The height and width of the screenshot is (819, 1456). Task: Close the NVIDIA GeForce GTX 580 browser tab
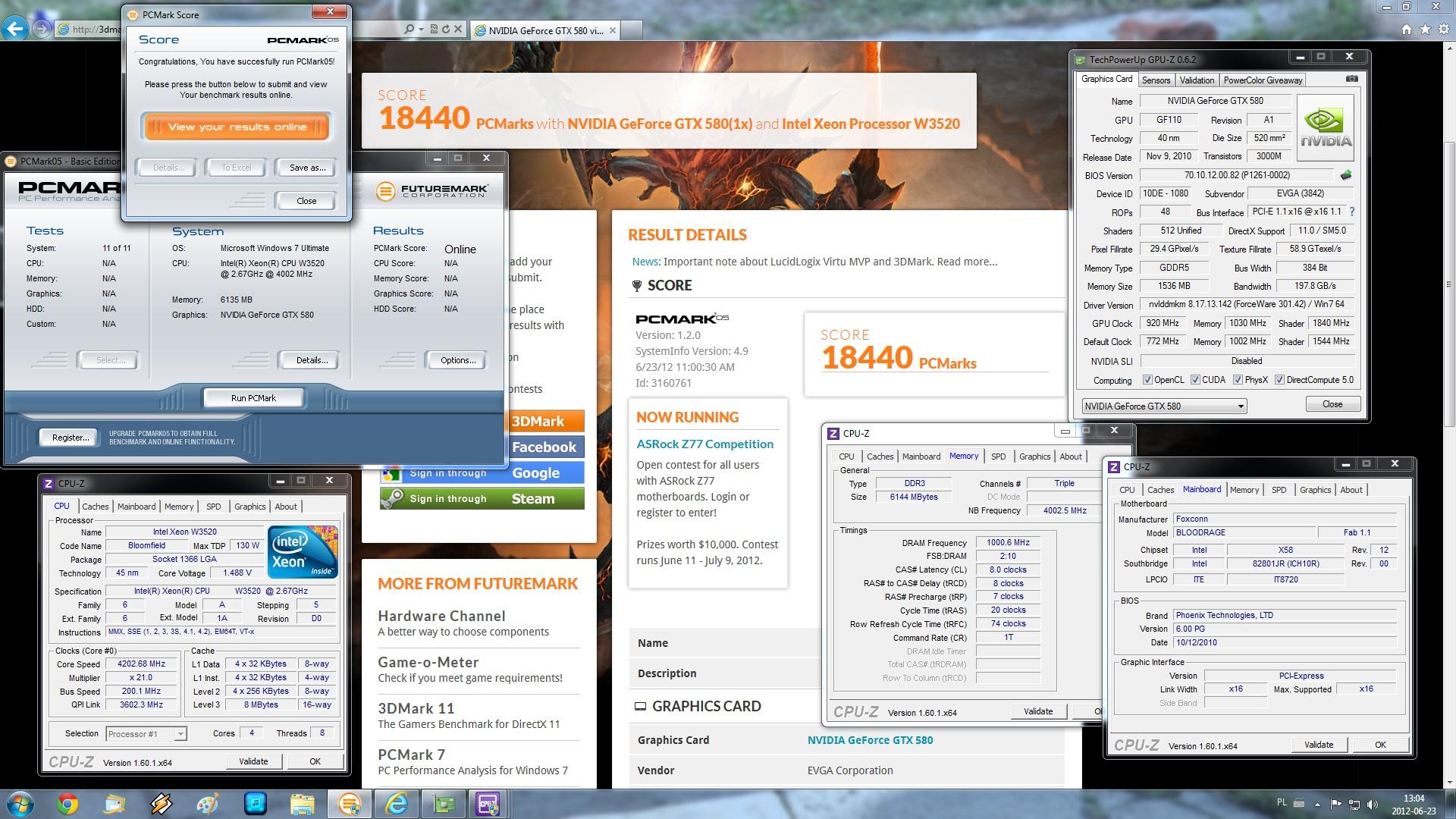[613, 30]
